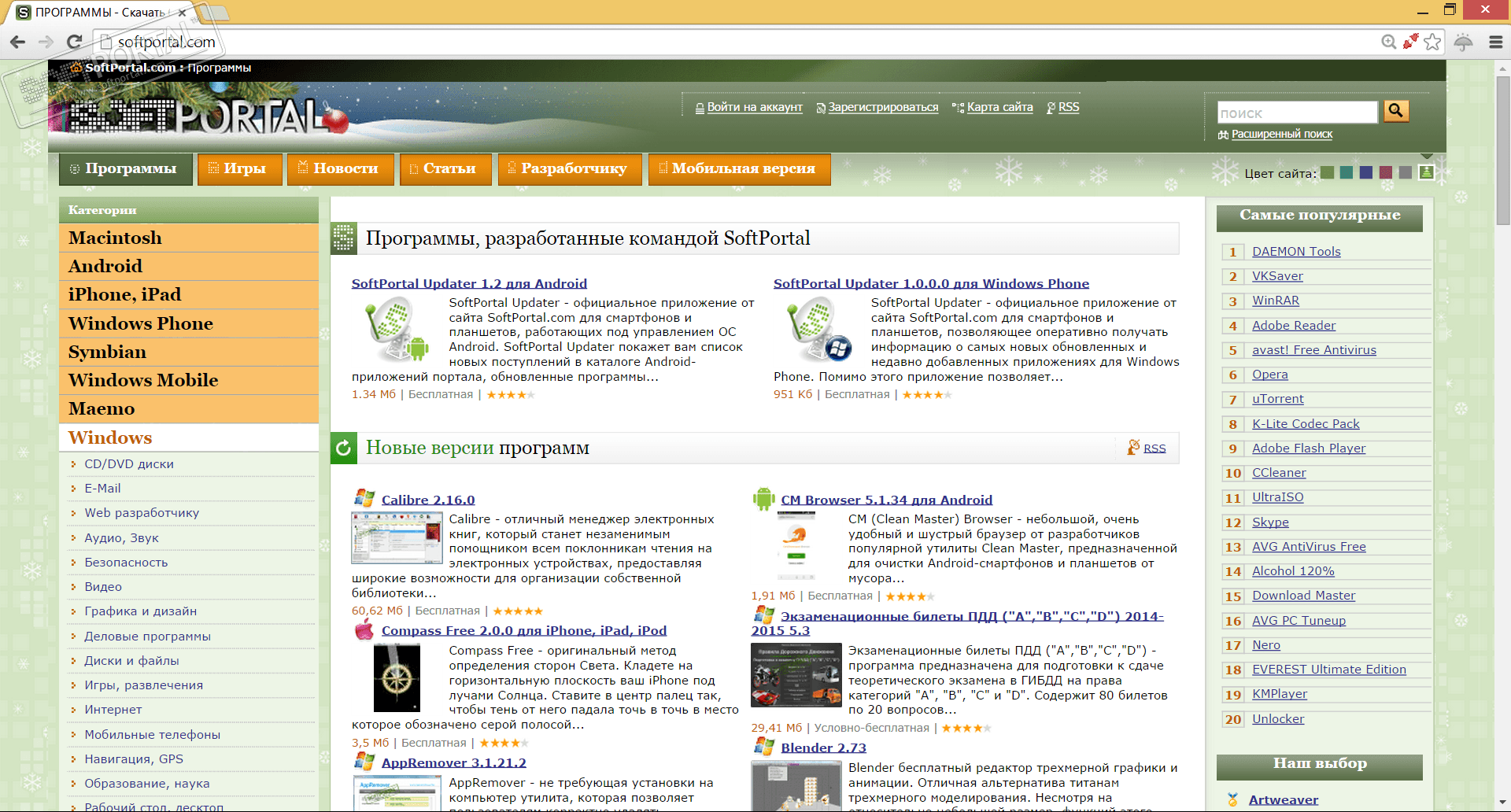Open the Программы navigation tab
This screenshot has height=812, width=1511.
126,168
